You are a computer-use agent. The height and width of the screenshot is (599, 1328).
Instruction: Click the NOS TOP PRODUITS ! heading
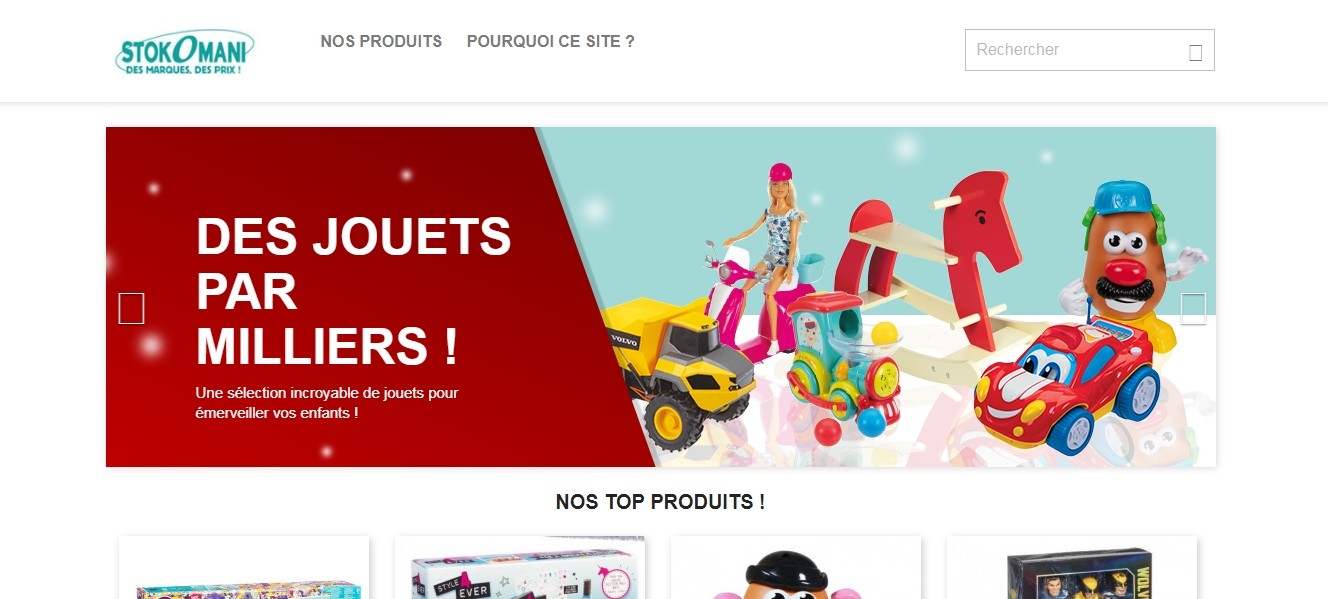click(x=660, y=502)
